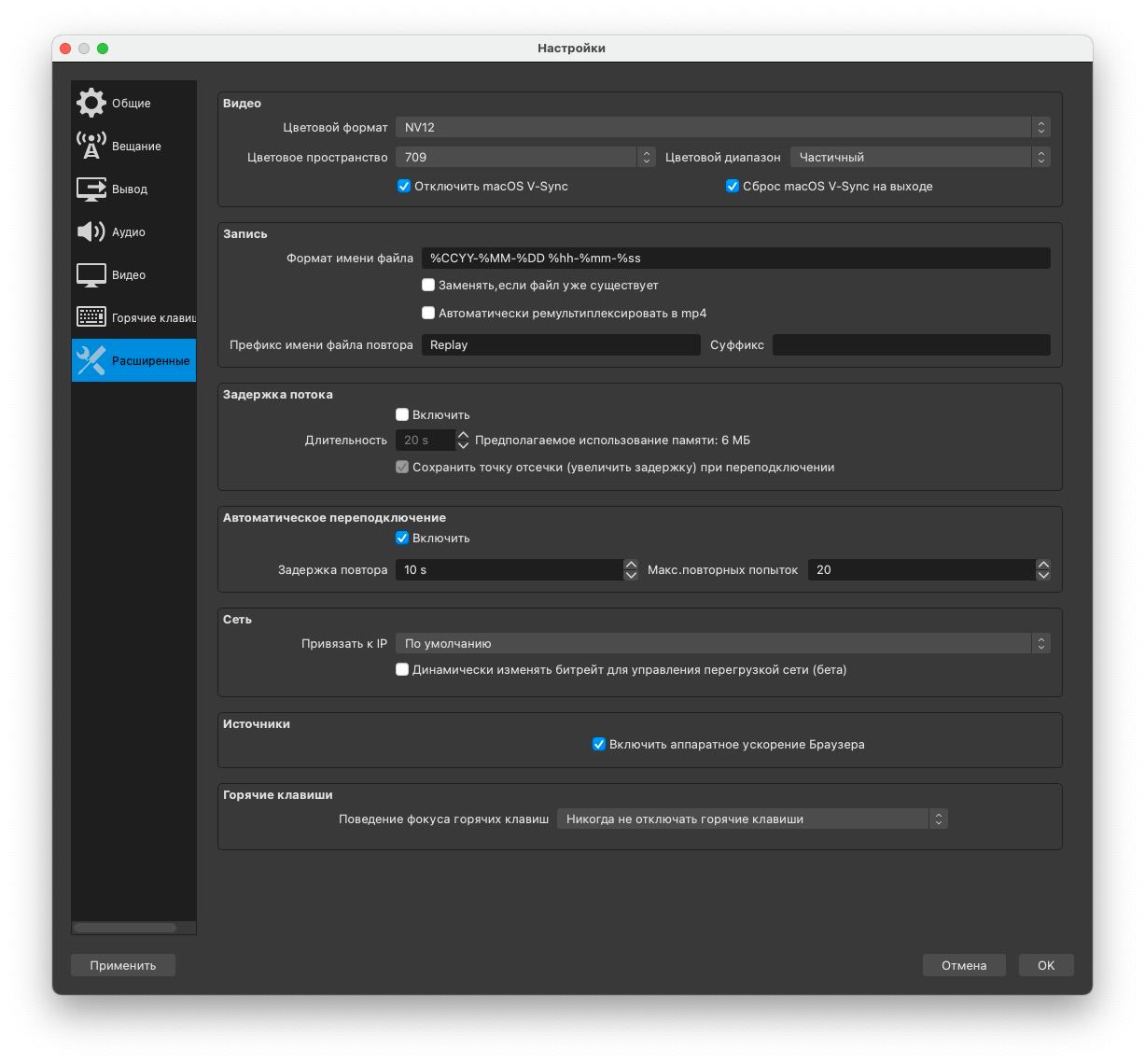Confirm settings with OK button
1145x1064 pixels.
(1046, 965)
